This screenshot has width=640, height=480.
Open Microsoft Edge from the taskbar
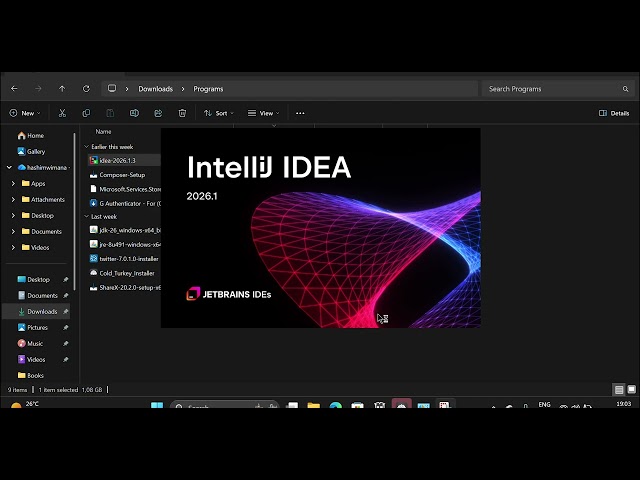(336, 405)
